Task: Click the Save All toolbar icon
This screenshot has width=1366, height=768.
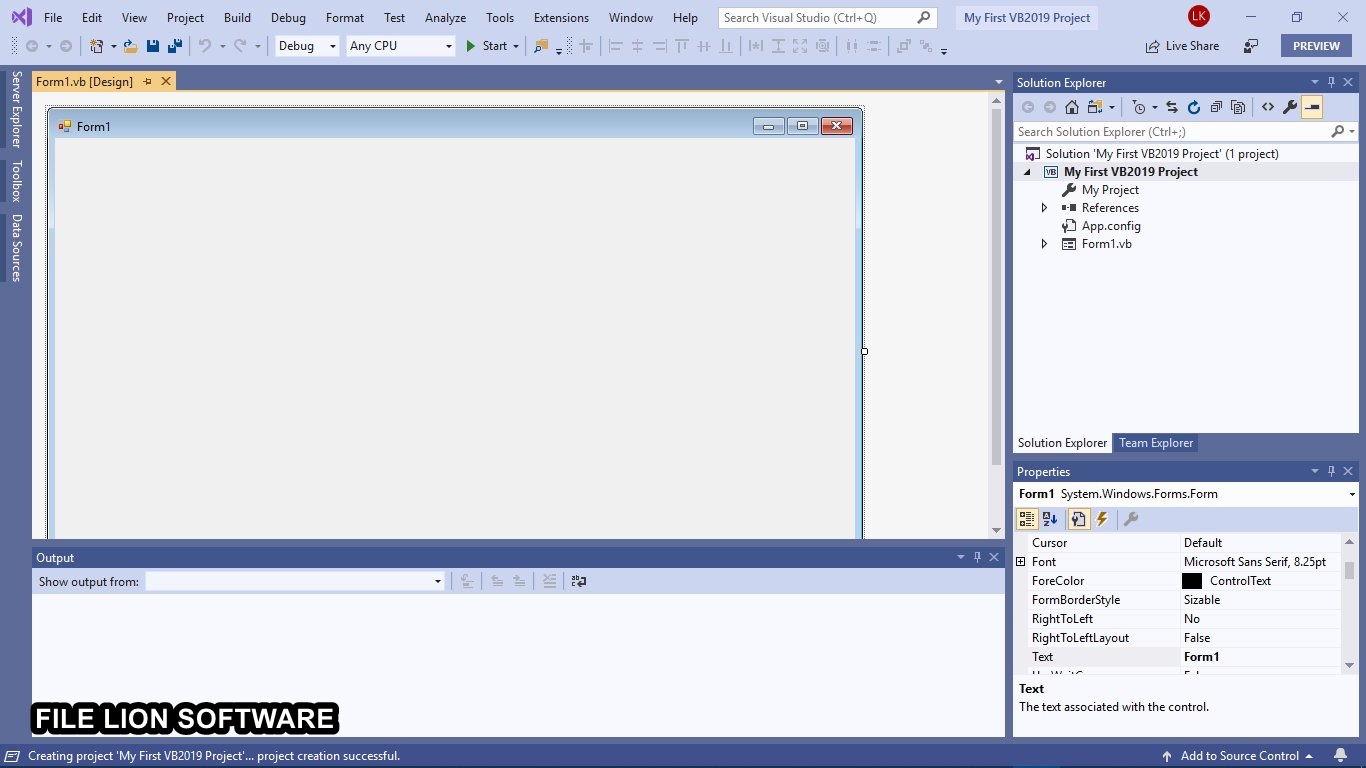Action: (174, 45)
